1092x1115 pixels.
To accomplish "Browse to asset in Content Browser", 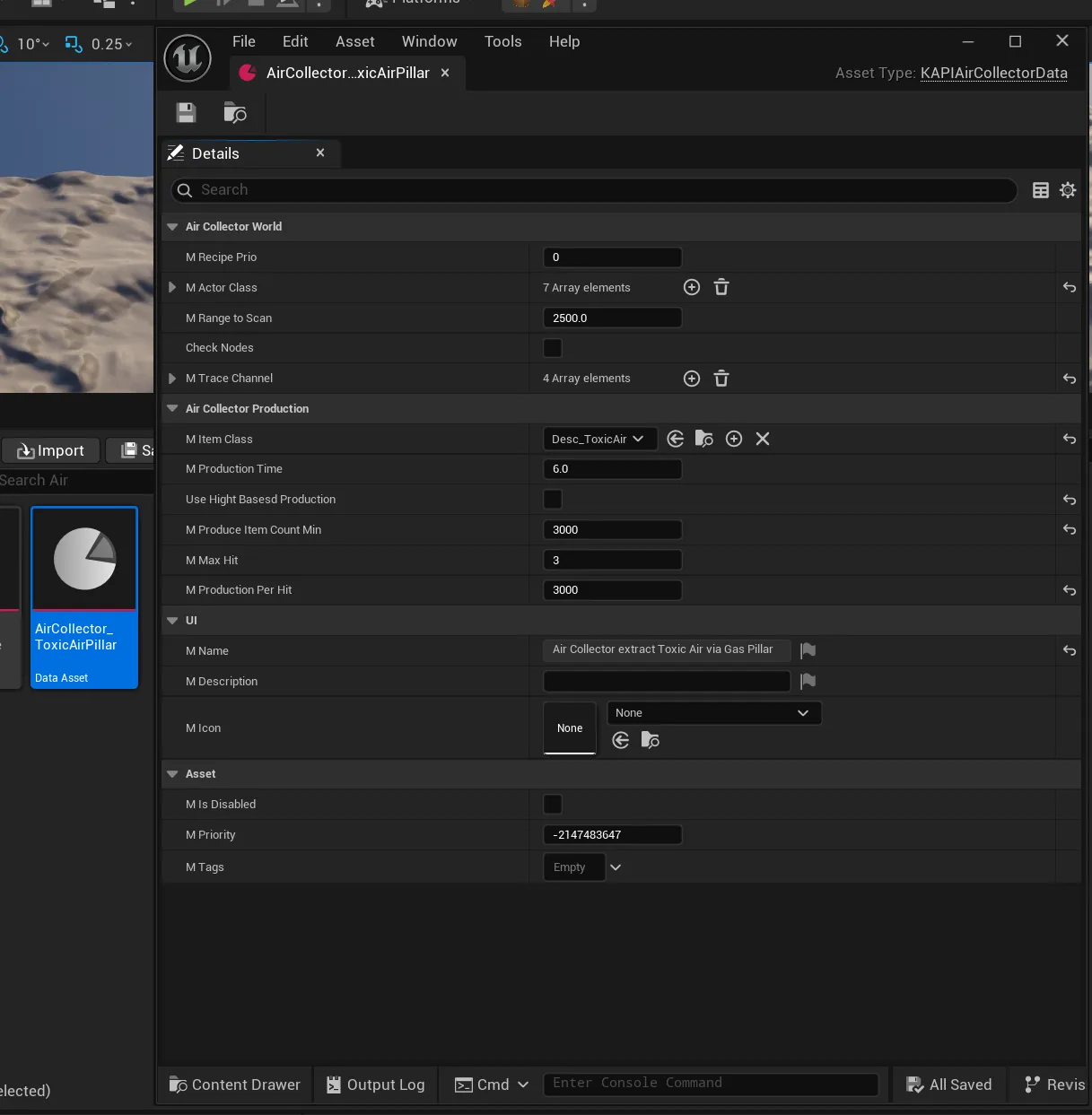I will [x=235, y=113].
